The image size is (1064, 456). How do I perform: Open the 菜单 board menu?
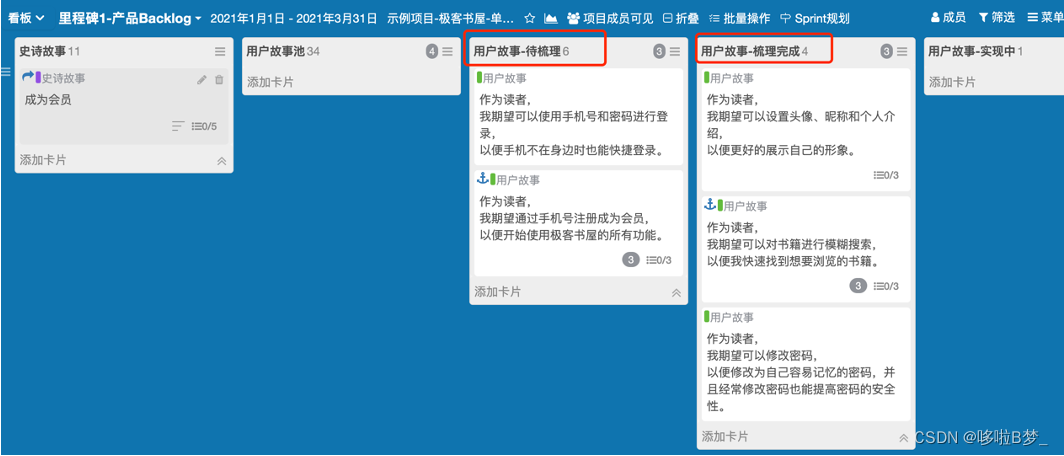(x=1045, y=18)
